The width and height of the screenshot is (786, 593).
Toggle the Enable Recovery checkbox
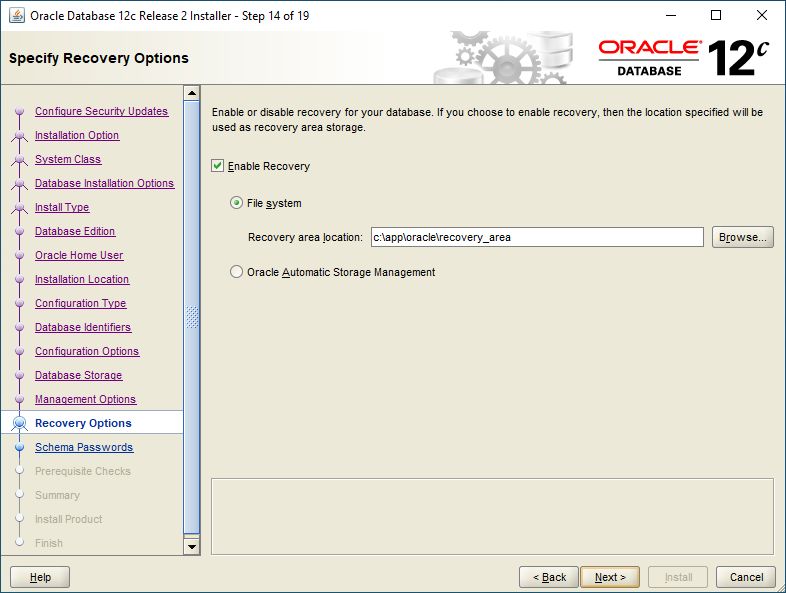[x=217, y=166]
